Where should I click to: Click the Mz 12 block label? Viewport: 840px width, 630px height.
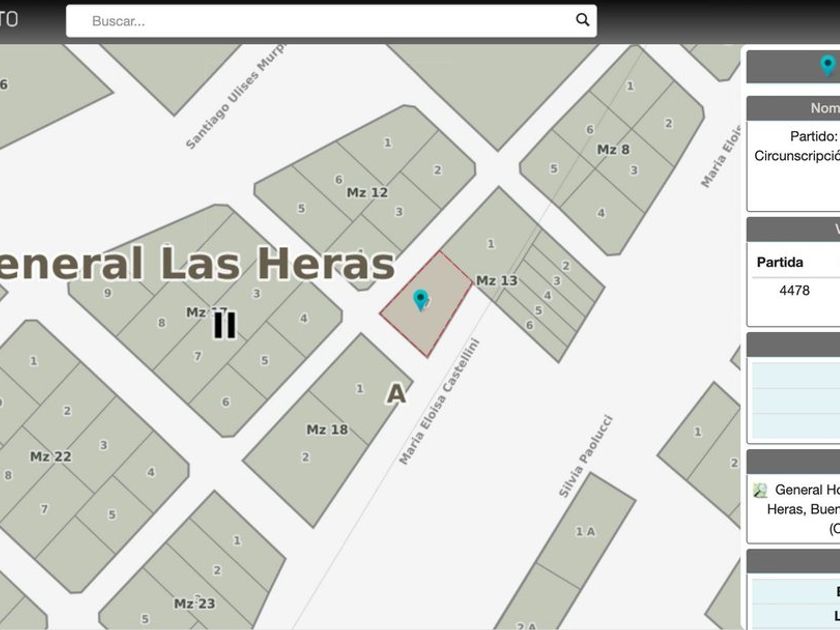(367, 192)
